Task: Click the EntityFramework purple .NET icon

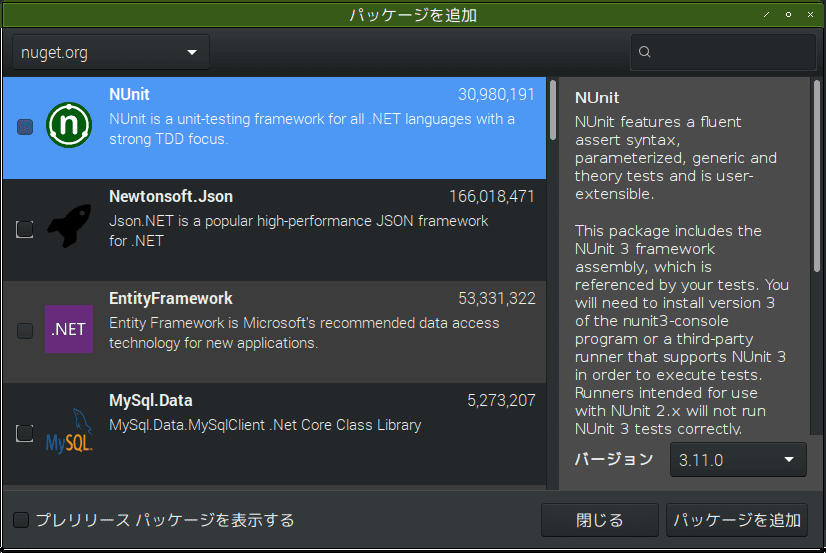Action: coord(69,329)
